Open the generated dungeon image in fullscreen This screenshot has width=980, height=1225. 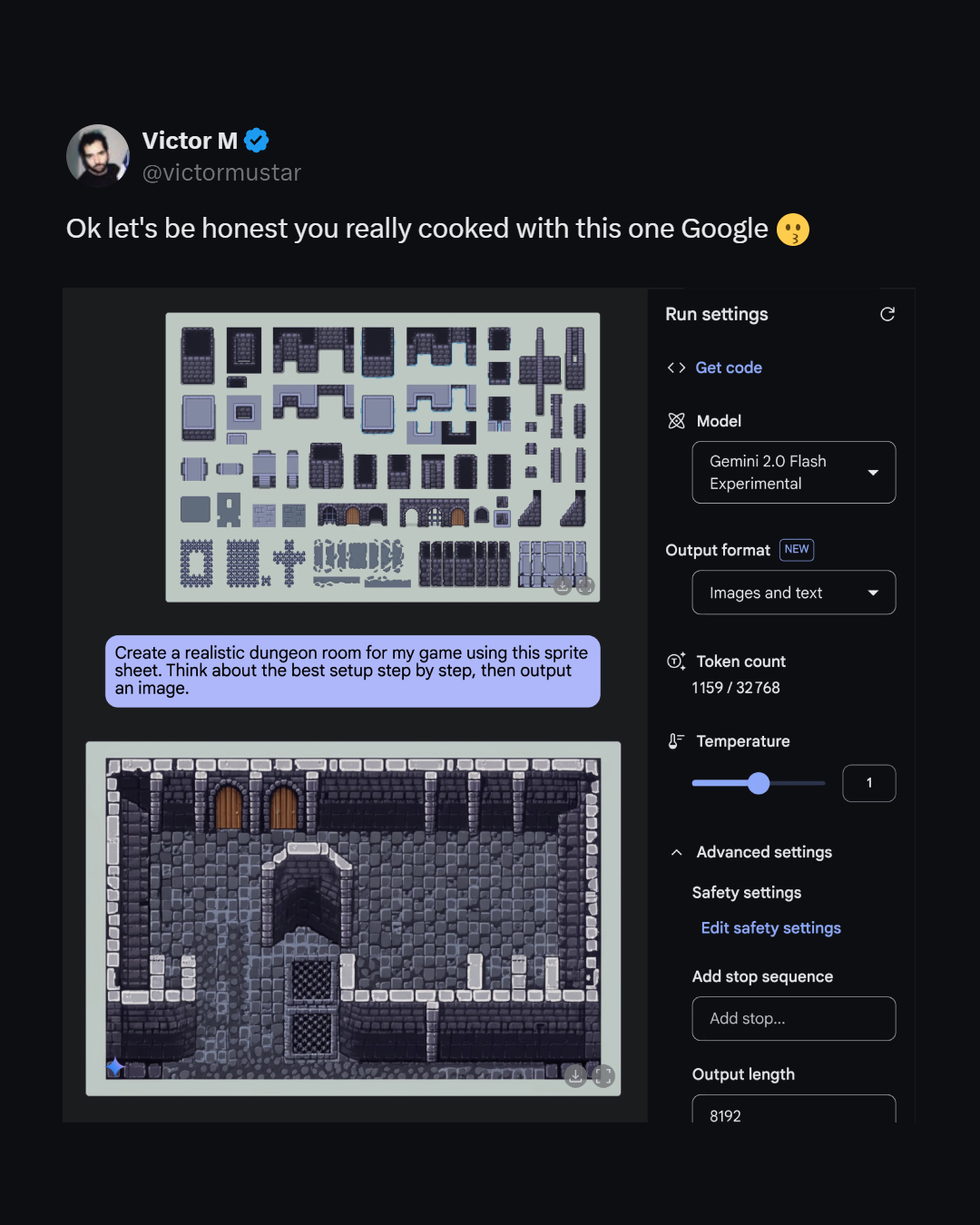tap(603, 1076)
